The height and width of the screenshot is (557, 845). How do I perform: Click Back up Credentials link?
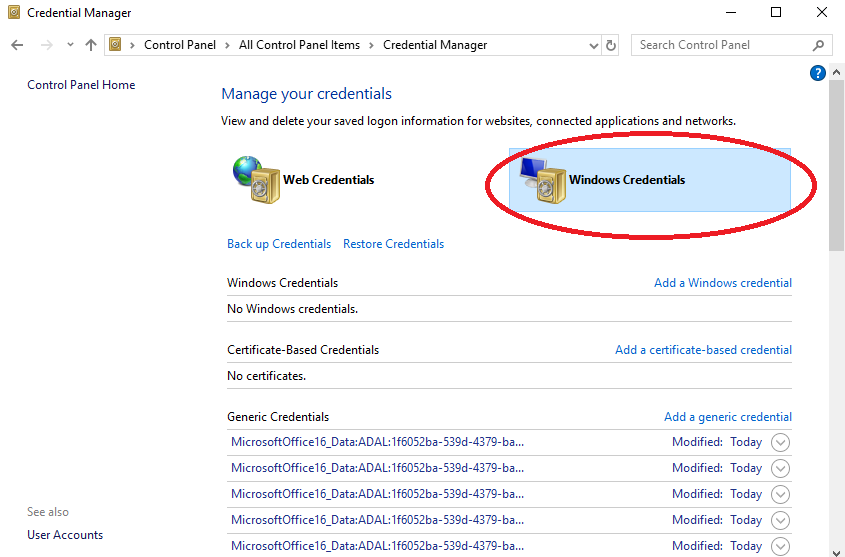279,244
